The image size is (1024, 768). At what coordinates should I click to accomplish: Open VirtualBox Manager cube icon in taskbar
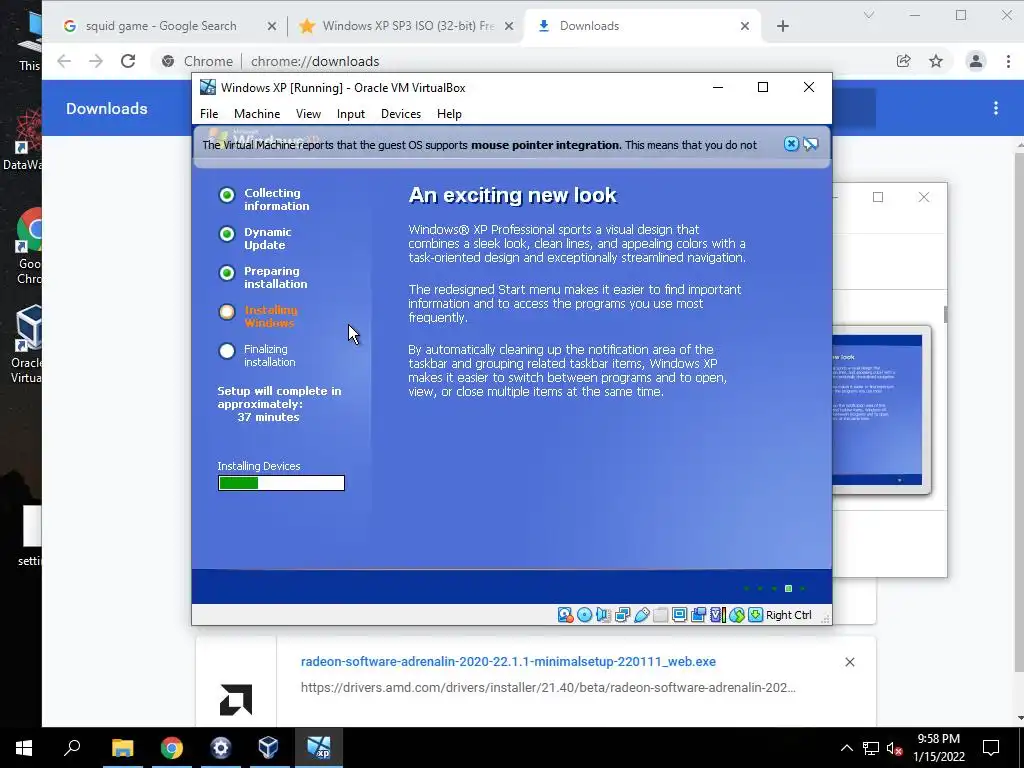(268, 748)
